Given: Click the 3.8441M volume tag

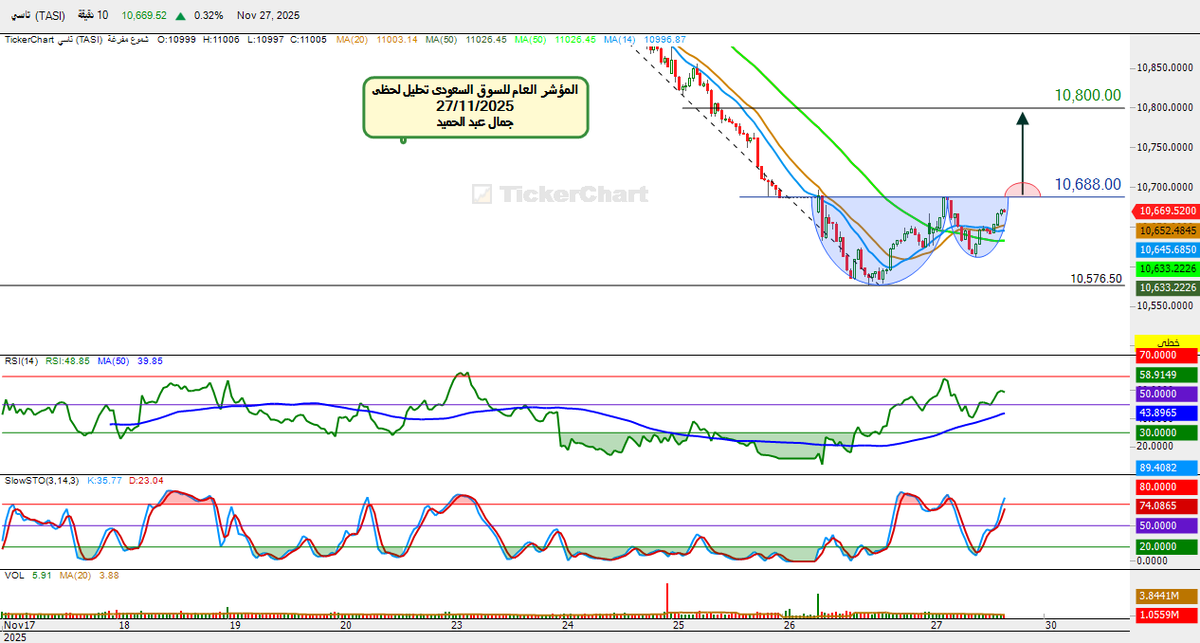Looking at the screenshot, I should pyautogui.click(x=1166, y=594).
